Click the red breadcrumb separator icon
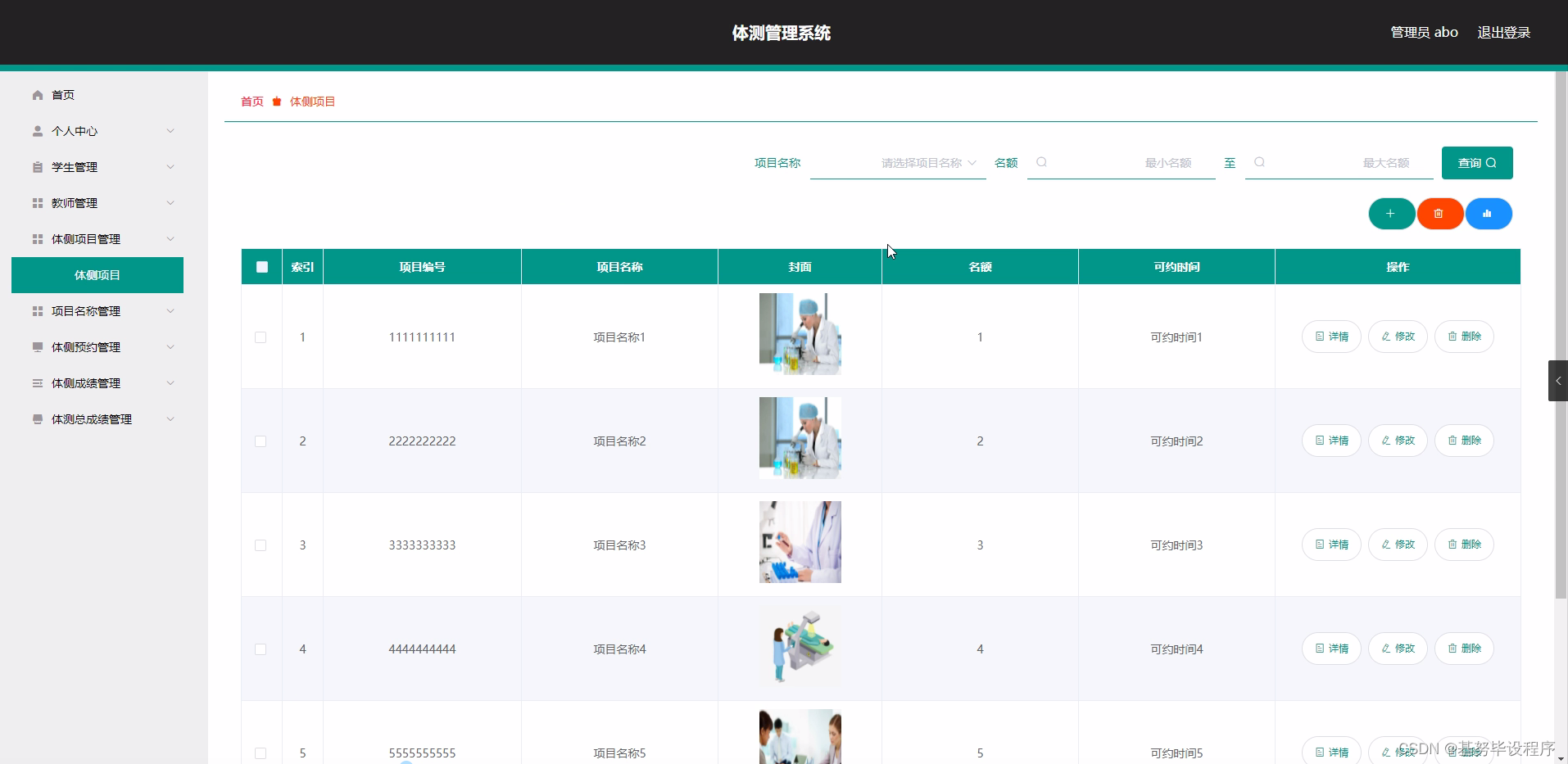 coord(277,102)
